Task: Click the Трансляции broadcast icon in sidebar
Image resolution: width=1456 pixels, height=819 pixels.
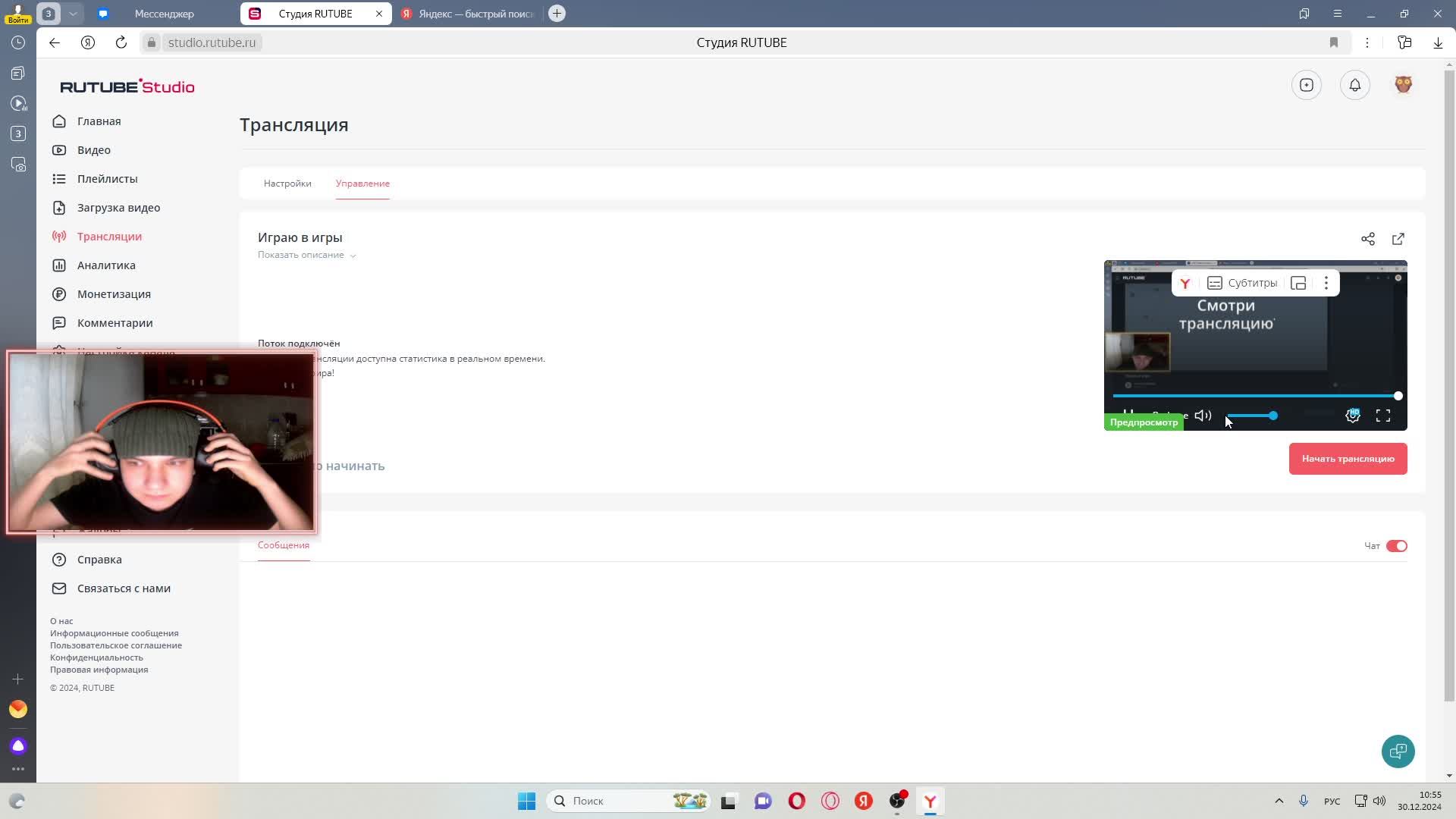Action: (59, 237)
